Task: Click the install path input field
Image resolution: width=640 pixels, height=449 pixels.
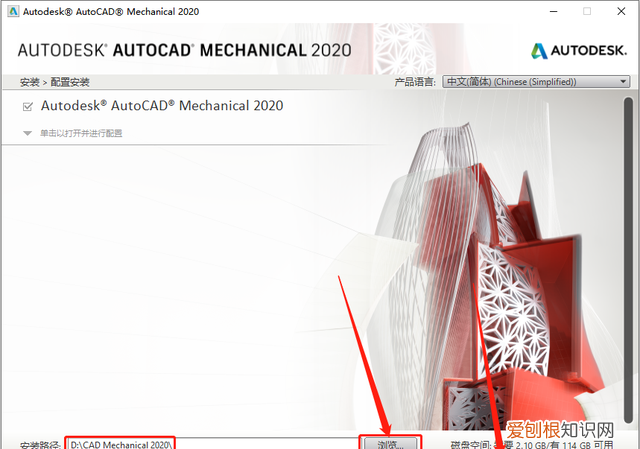Action: click(x=213, y=444)
